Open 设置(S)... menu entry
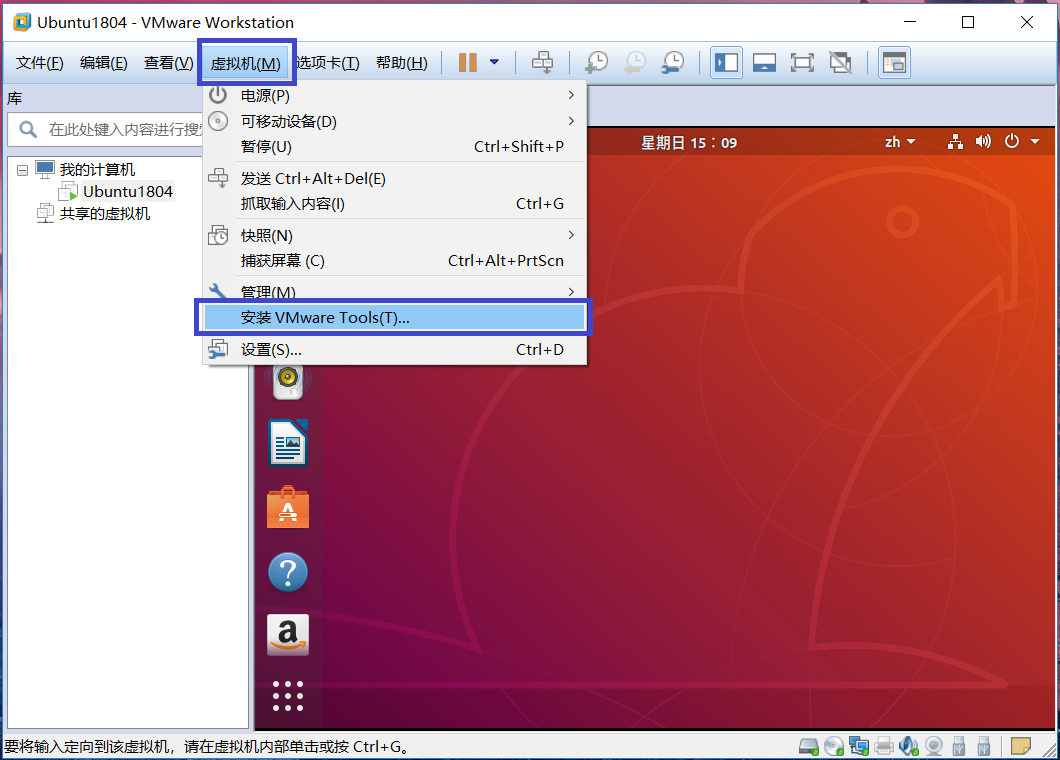This screenshot has height=760, width=1060. point(395,350)
